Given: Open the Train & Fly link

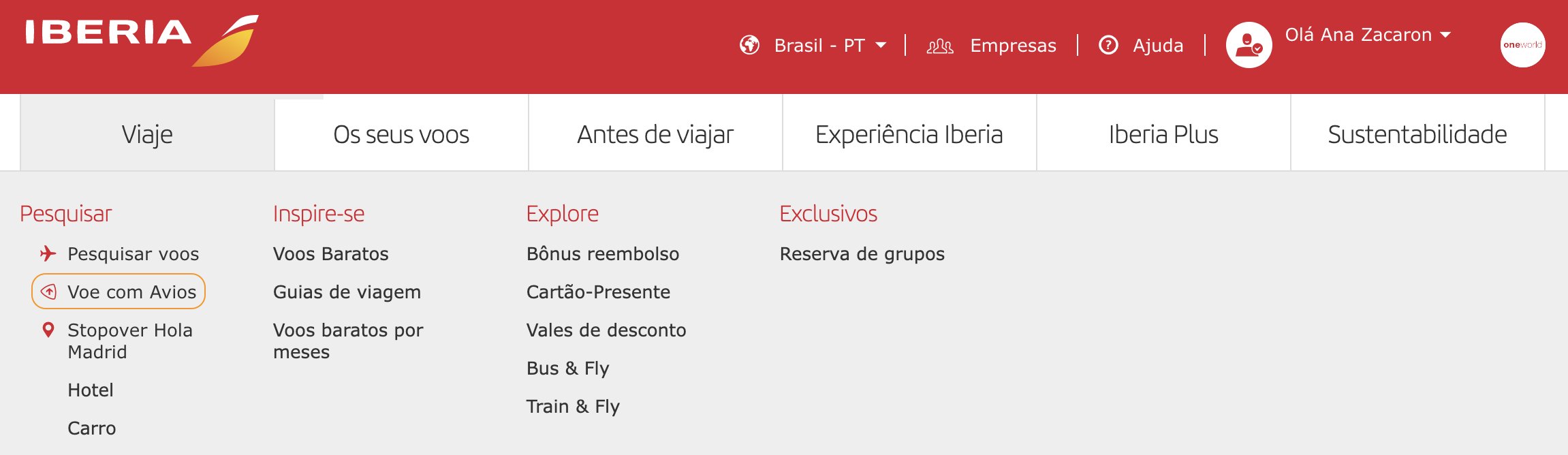Looking at the screenshot, I should 573,407.
